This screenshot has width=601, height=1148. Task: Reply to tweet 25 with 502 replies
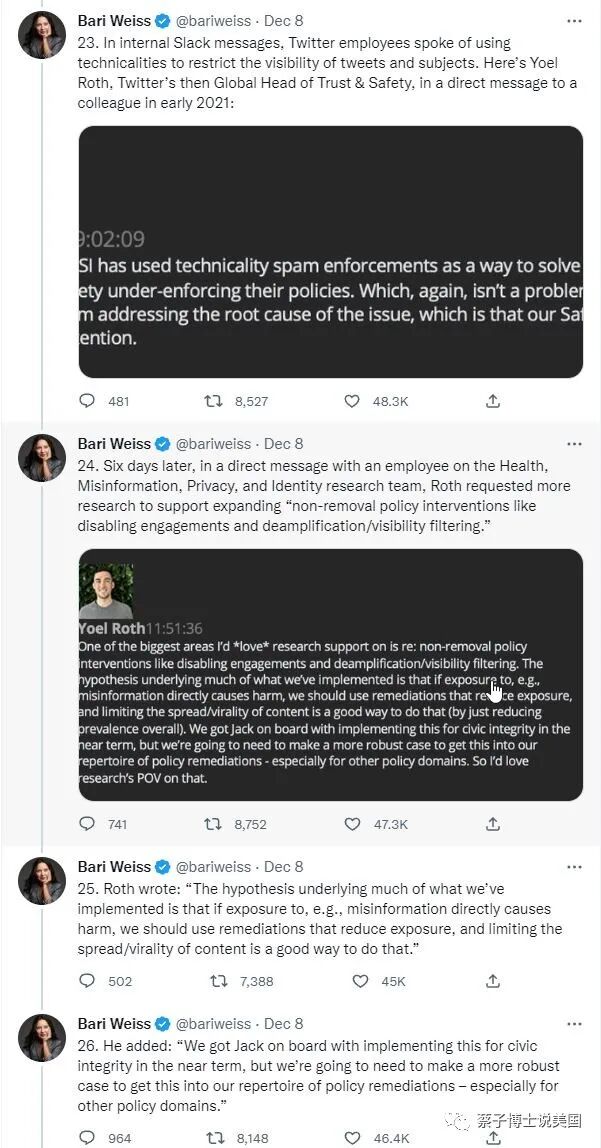(87, 981)
